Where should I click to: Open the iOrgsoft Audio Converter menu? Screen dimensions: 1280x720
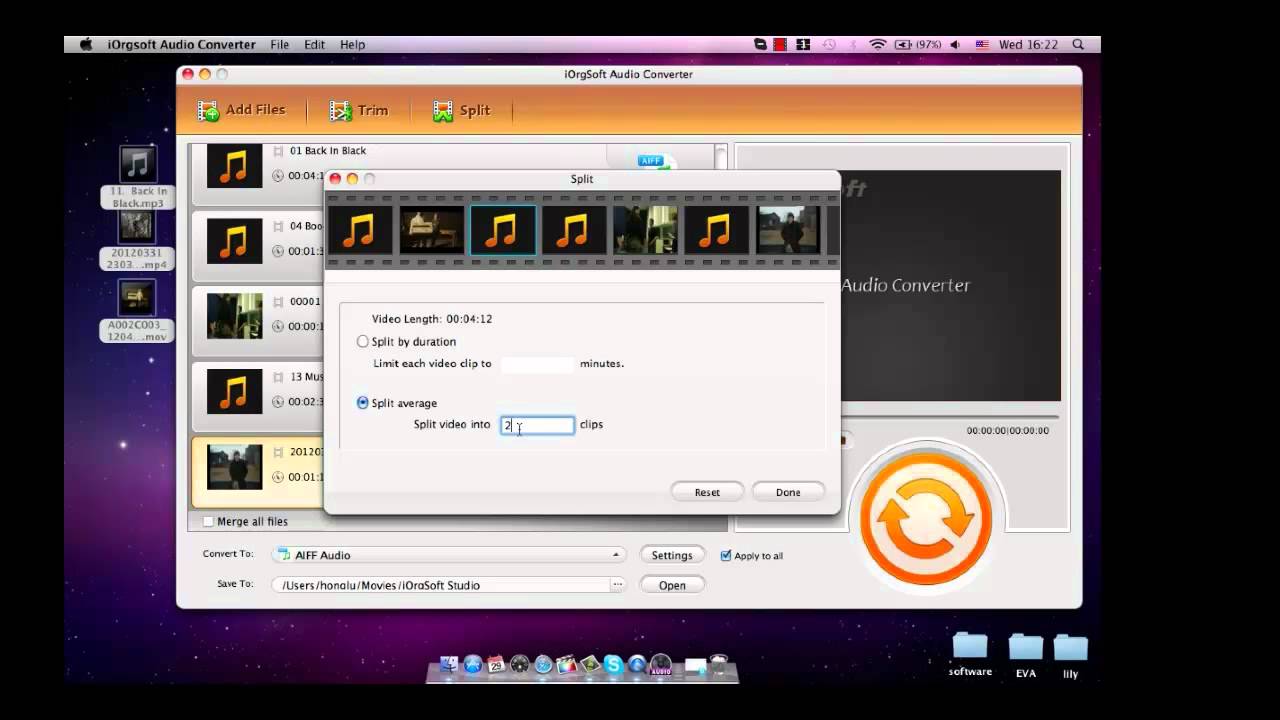[x=182, y=45]
